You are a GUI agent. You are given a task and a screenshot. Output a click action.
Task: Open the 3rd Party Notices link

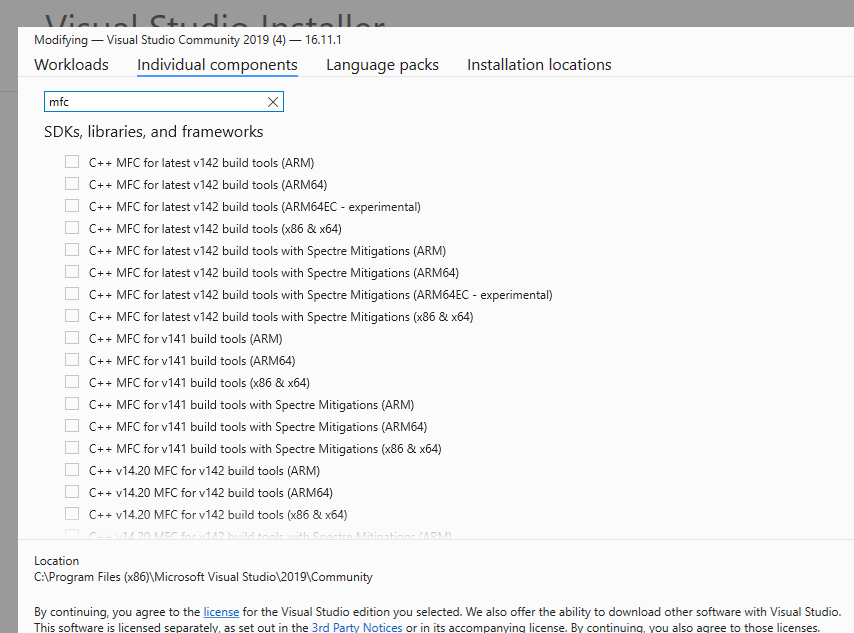(x=356, y=627)
